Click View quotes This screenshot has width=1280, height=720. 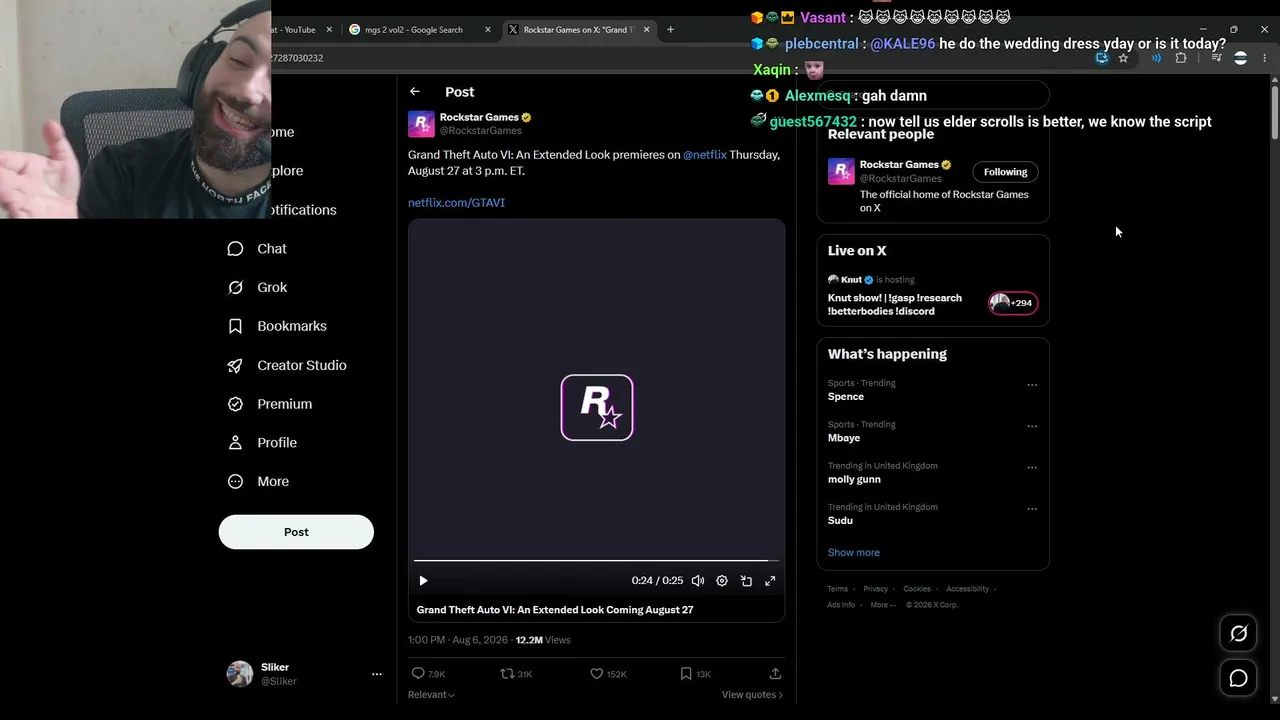tap(752, 695)
